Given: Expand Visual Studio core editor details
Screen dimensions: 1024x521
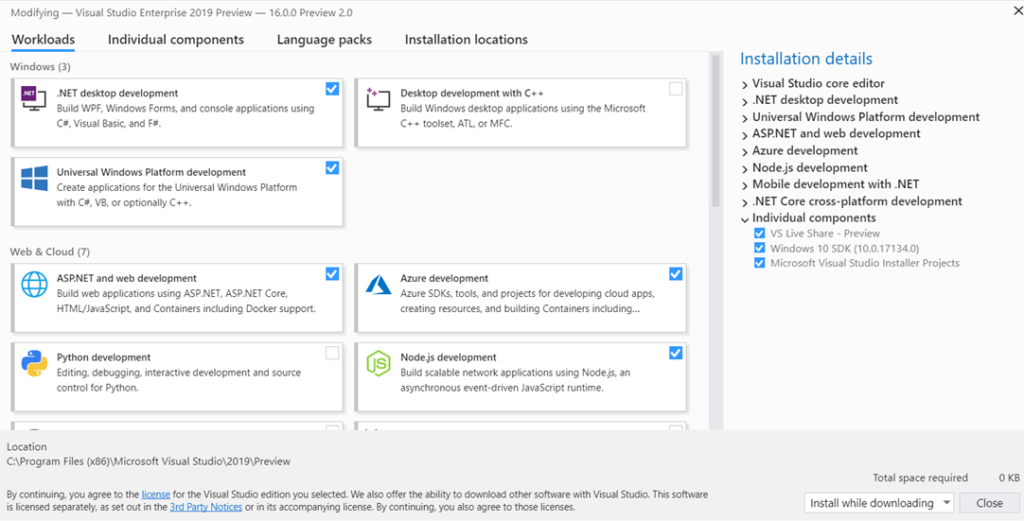Looking at the screenshot, I should tap(744, 85).
